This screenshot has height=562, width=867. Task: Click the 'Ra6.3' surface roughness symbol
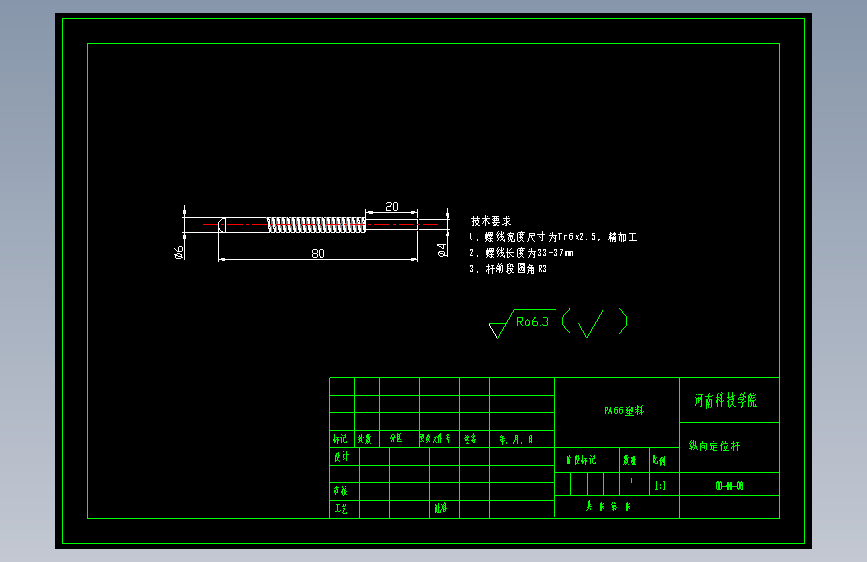coord(523,324)
